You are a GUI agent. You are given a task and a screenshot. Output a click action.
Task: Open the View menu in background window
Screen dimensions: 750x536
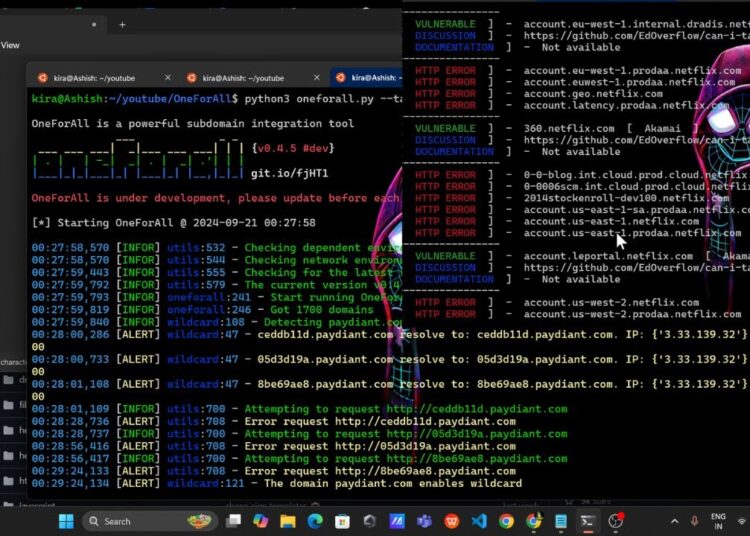pyautogui.click(x=10, y=45)
